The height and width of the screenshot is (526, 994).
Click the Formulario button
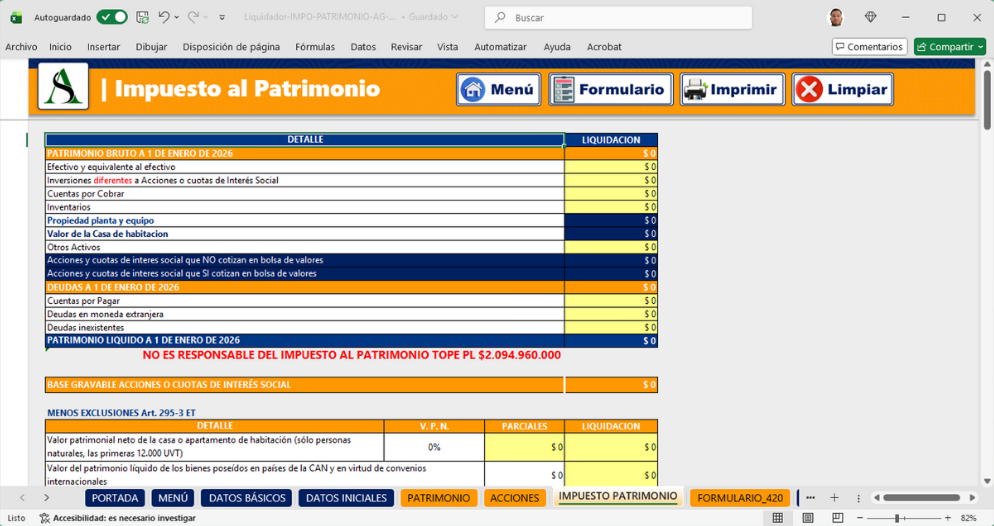click(610, 89)
